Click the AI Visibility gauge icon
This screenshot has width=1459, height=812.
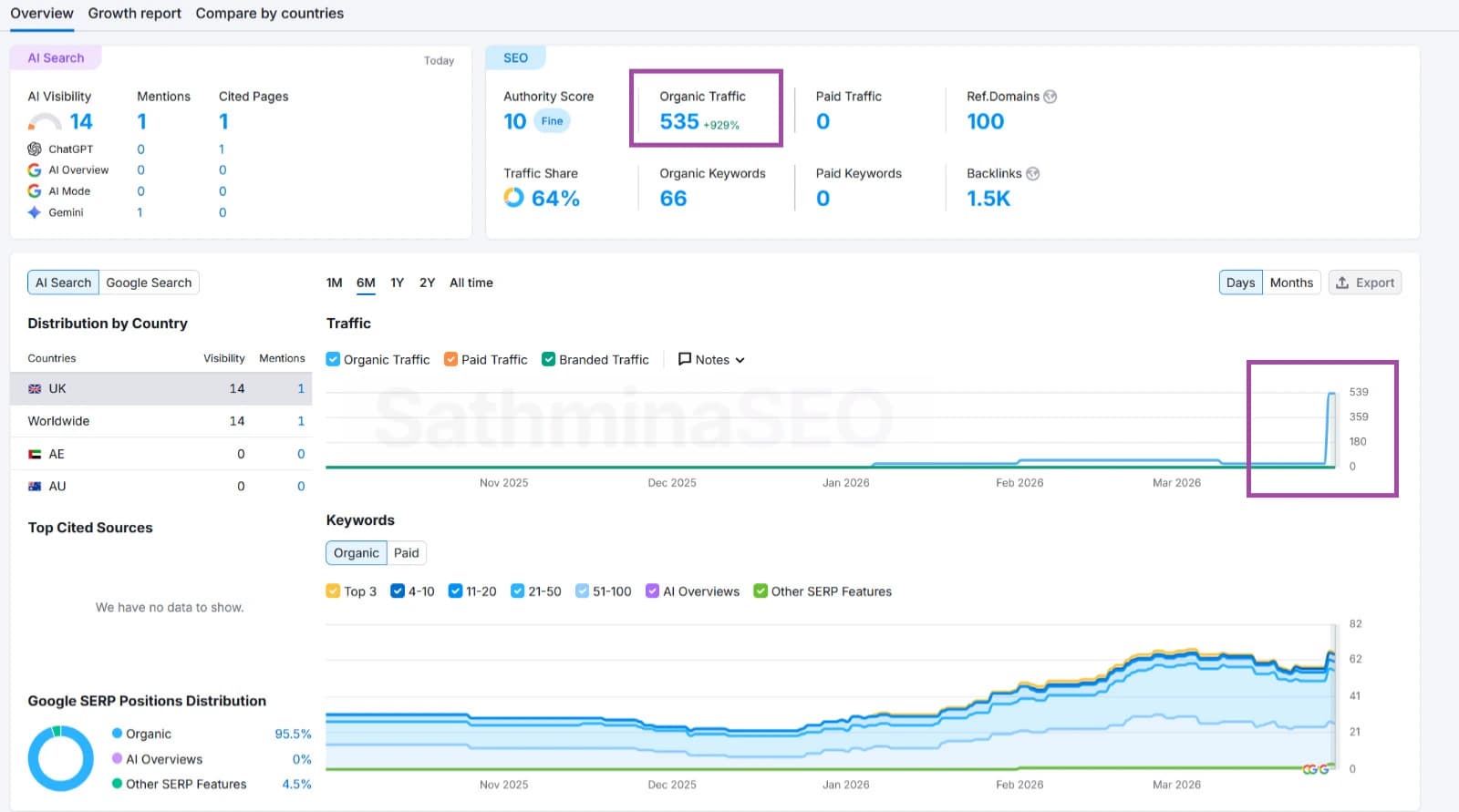coord(45,122)
